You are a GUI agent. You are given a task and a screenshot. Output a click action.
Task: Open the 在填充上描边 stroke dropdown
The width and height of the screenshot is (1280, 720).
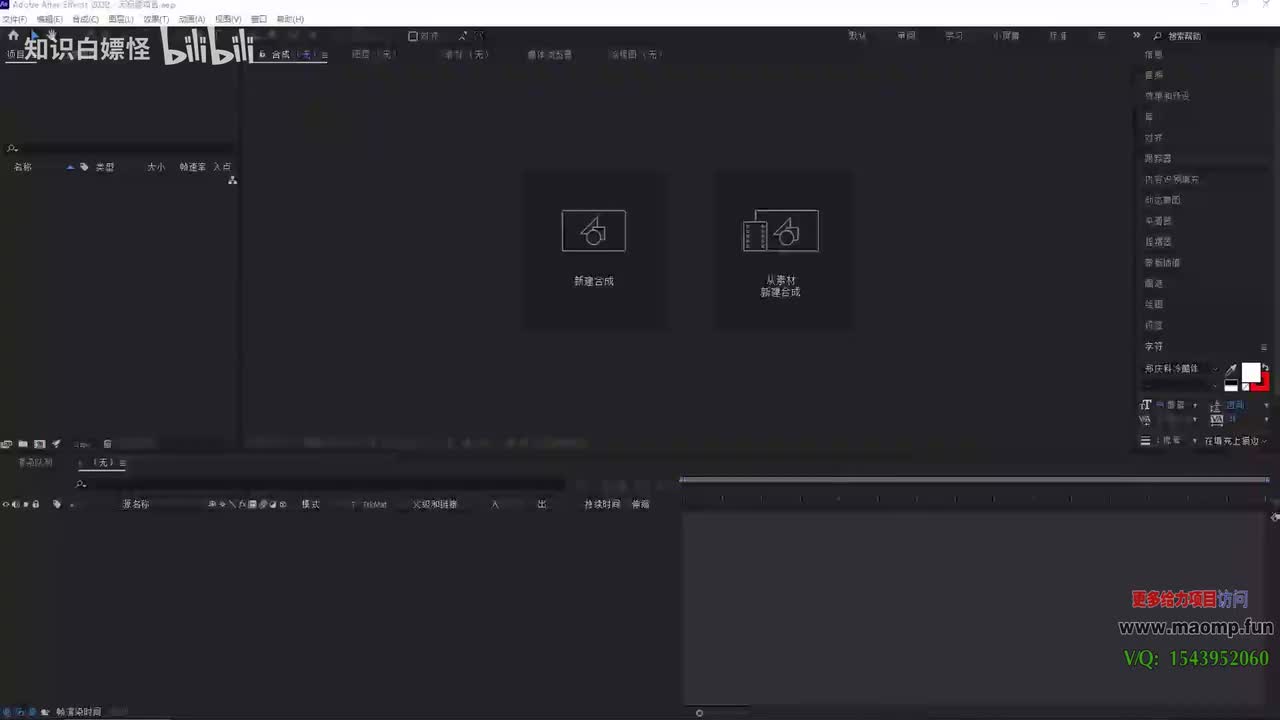1235,441
